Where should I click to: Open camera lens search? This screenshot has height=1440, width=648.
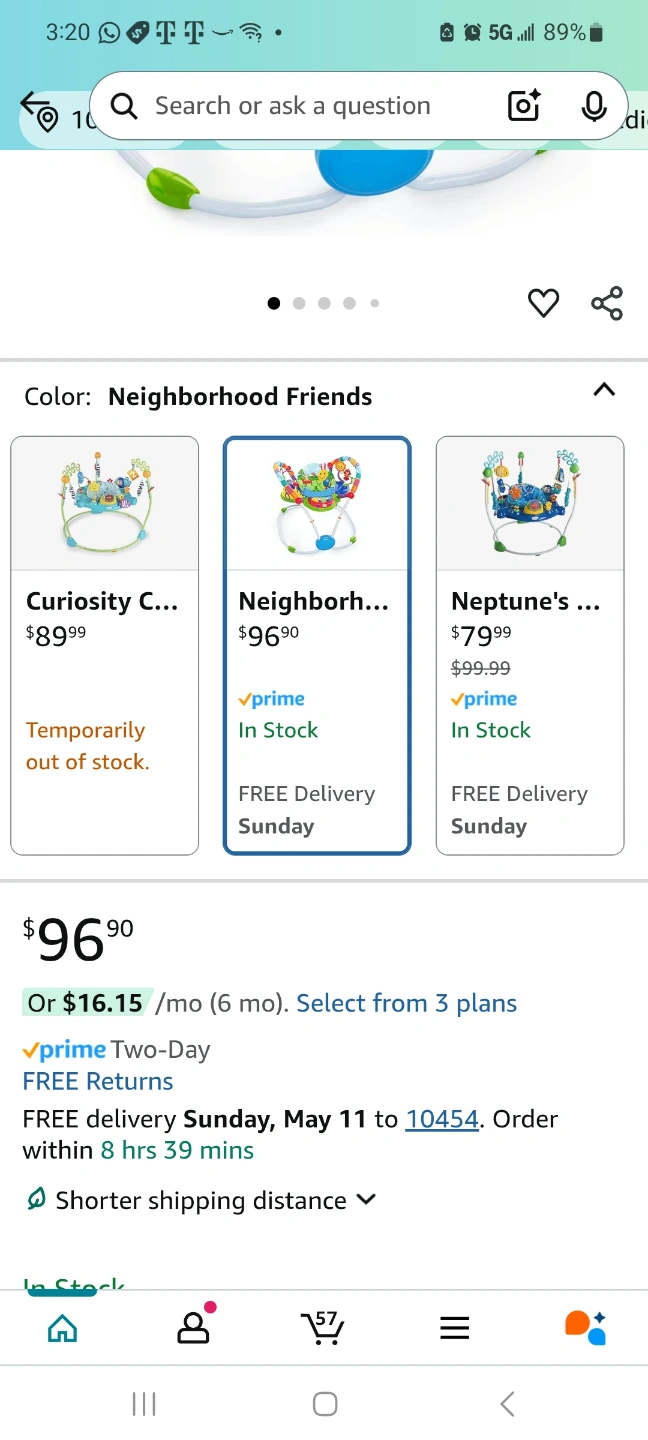pos(524,106)
